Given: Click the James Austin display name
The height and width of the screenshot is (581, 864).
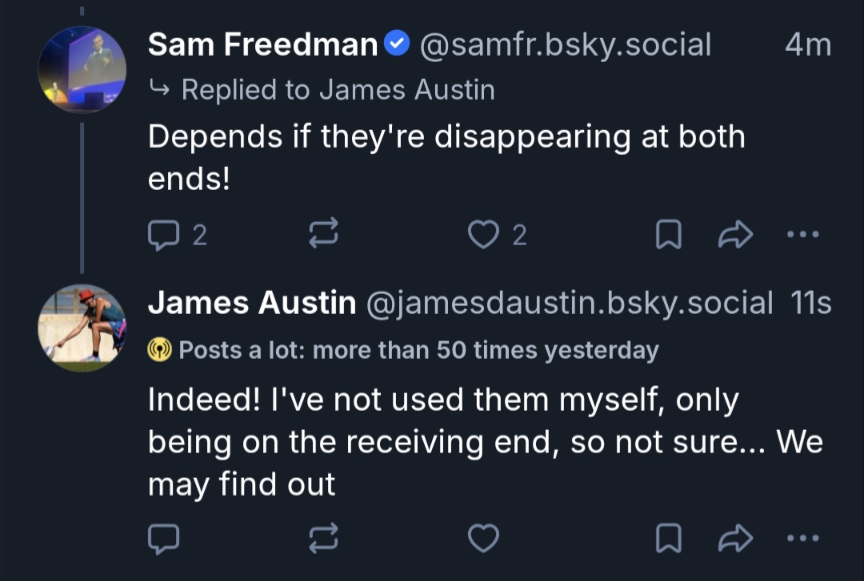Looking at the screenshot, I should [252, 303].
